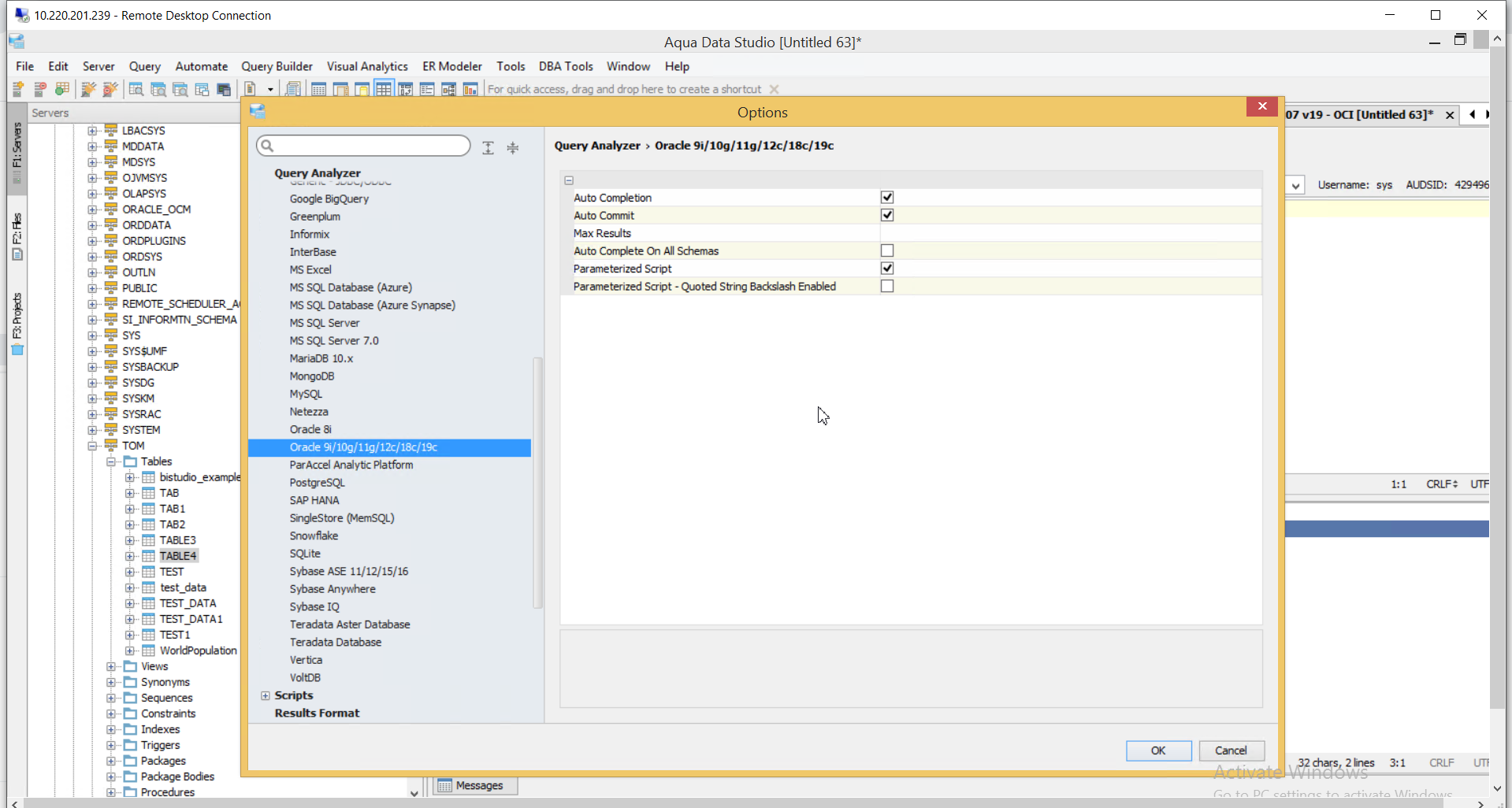This screenshot has height=808, width=1512.
Task: Click the chart icon in the main toolbar
Action: click(470, 89)
